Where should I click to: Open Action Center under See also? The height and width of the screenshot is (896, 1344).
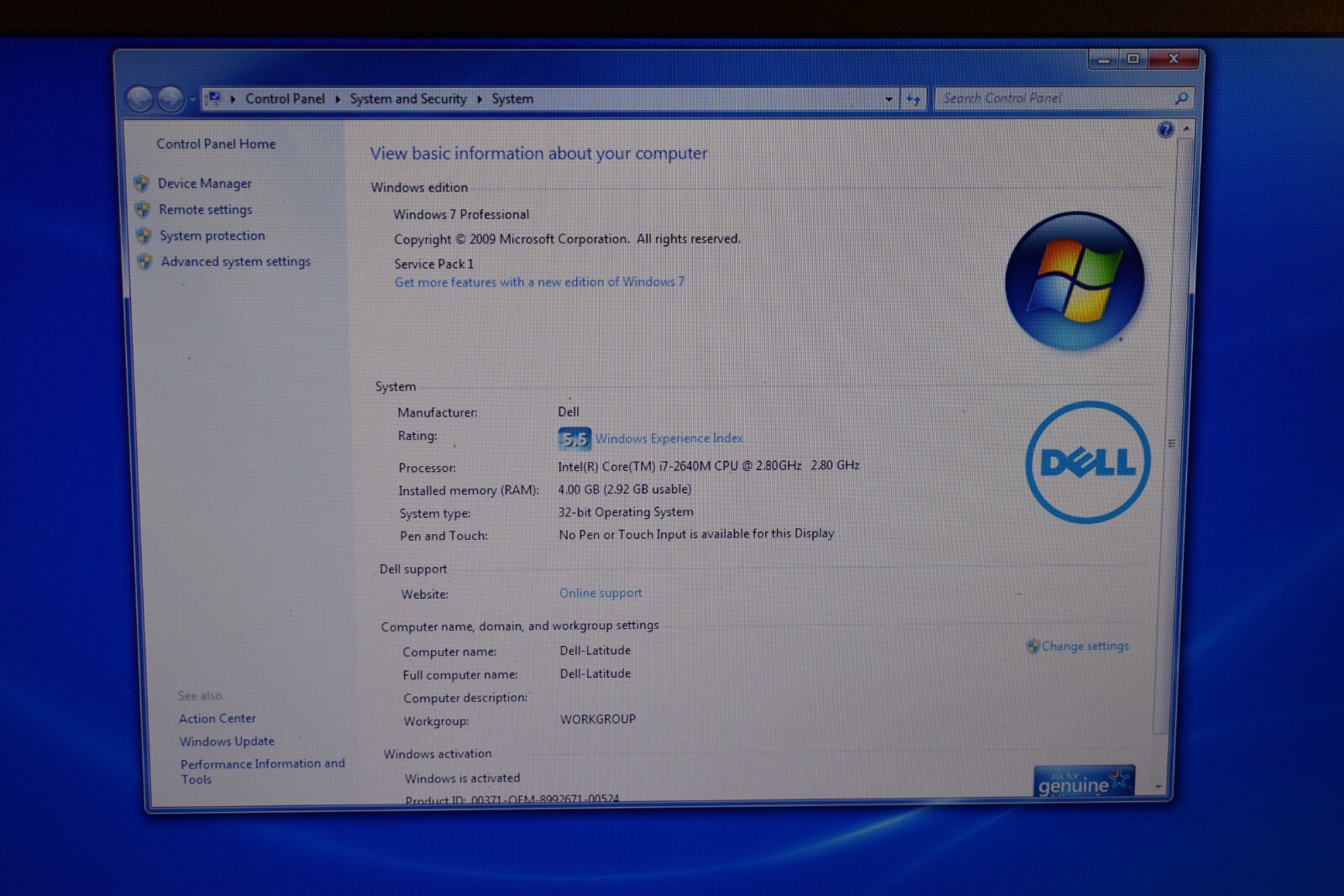point(218,719)
